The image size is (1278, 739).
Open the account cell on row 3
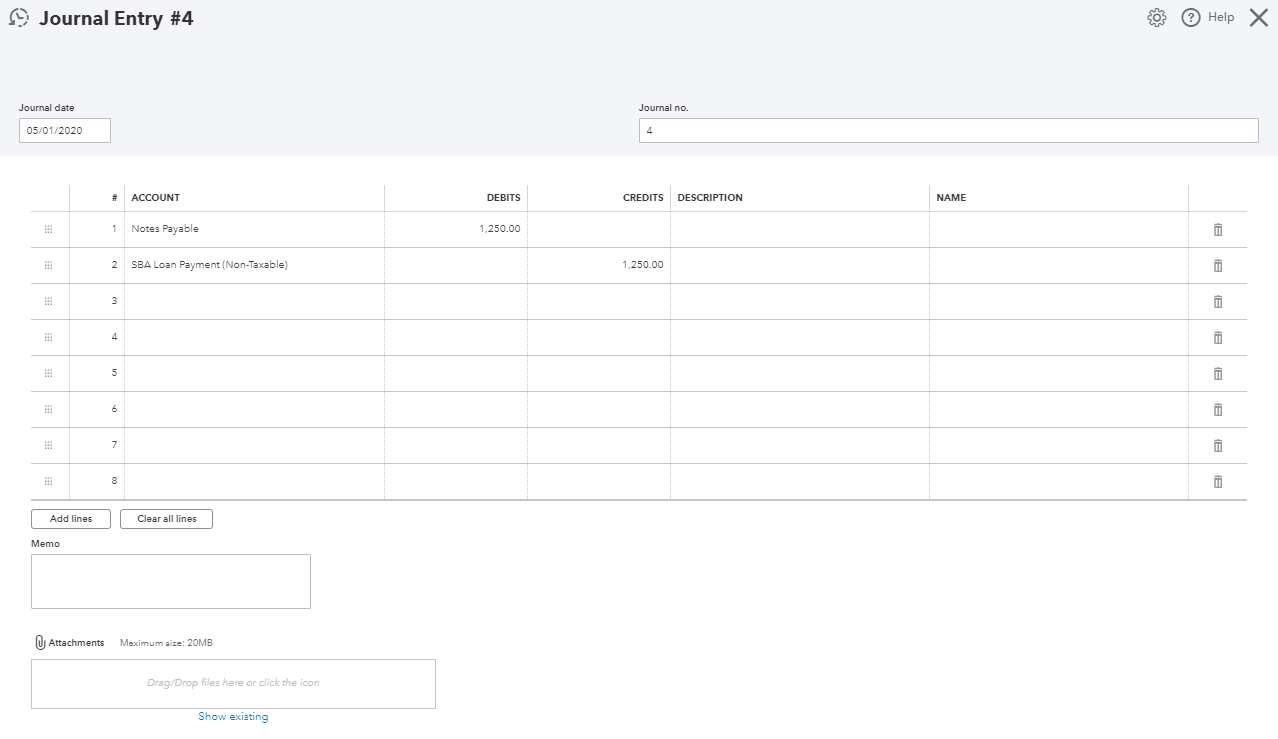tap(254, 302)
